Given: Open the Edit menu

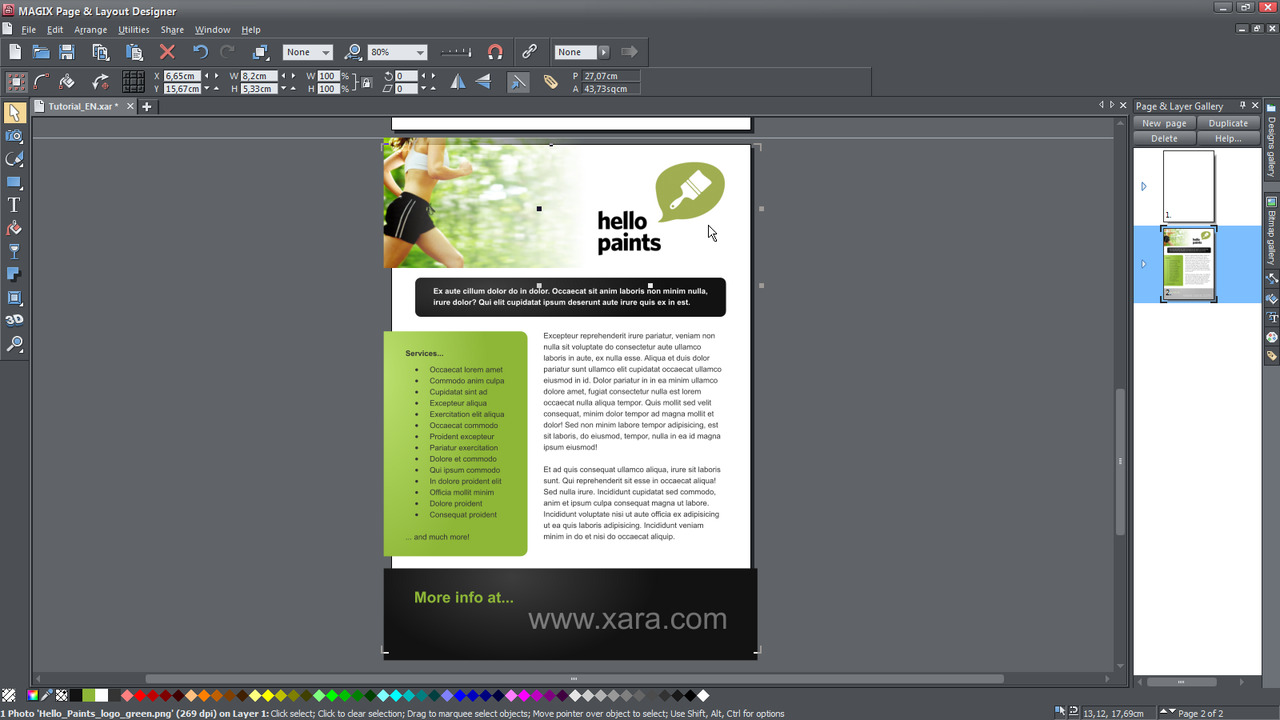Looking at the screenshot, I should tap(55, 30).
